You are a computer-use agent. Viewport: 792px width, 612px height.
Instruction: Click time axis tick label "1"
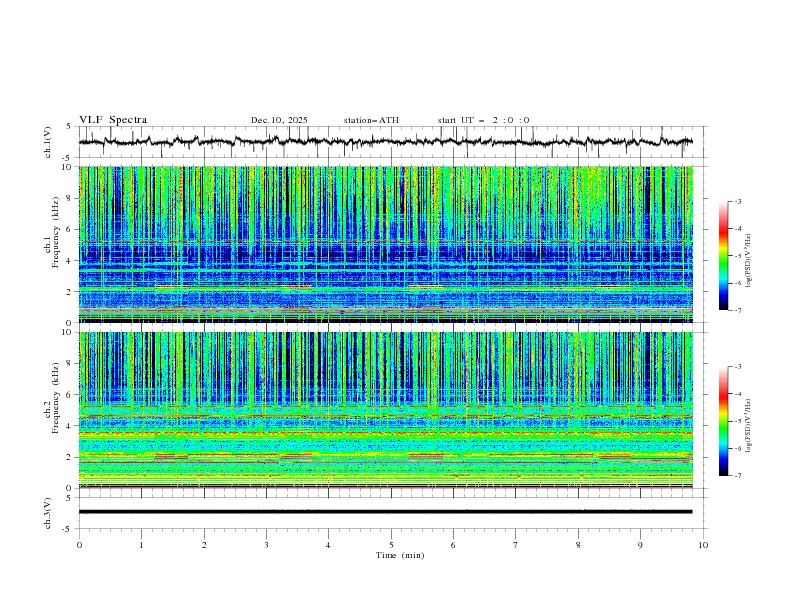[x=141, y=545]
